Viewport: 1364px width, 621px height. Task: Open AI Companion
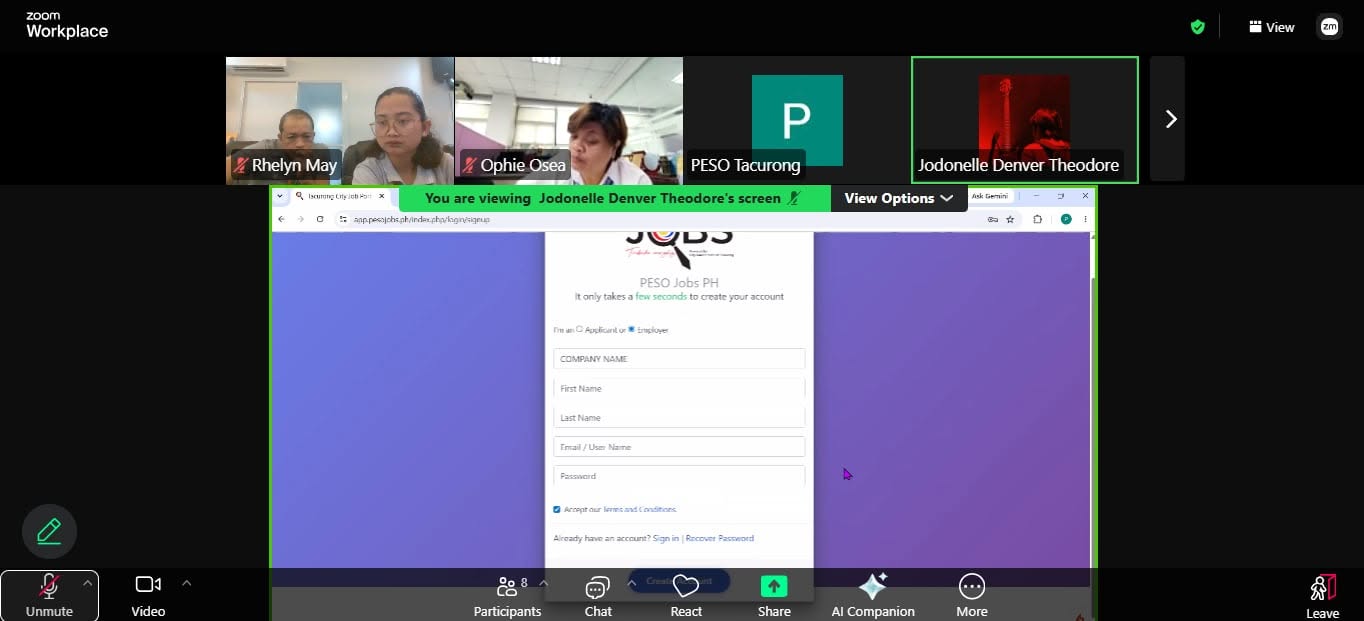pyautogui.click(x=873, y=596)
